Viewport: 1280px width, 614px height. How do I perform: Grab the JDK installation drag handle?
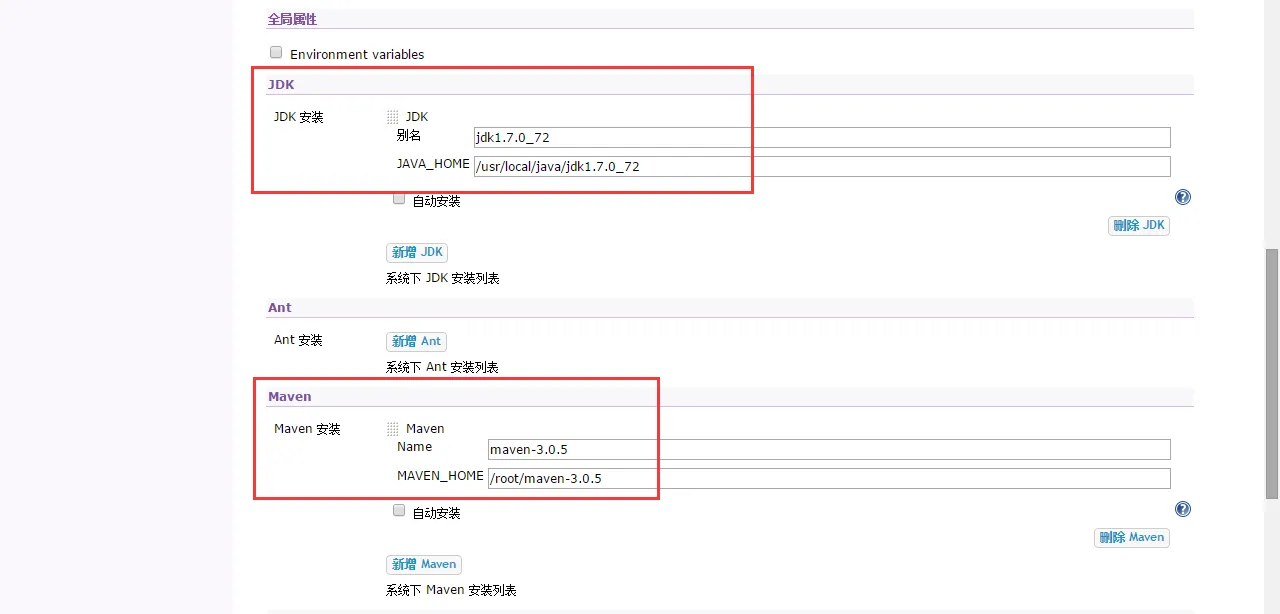click(392, 117)
